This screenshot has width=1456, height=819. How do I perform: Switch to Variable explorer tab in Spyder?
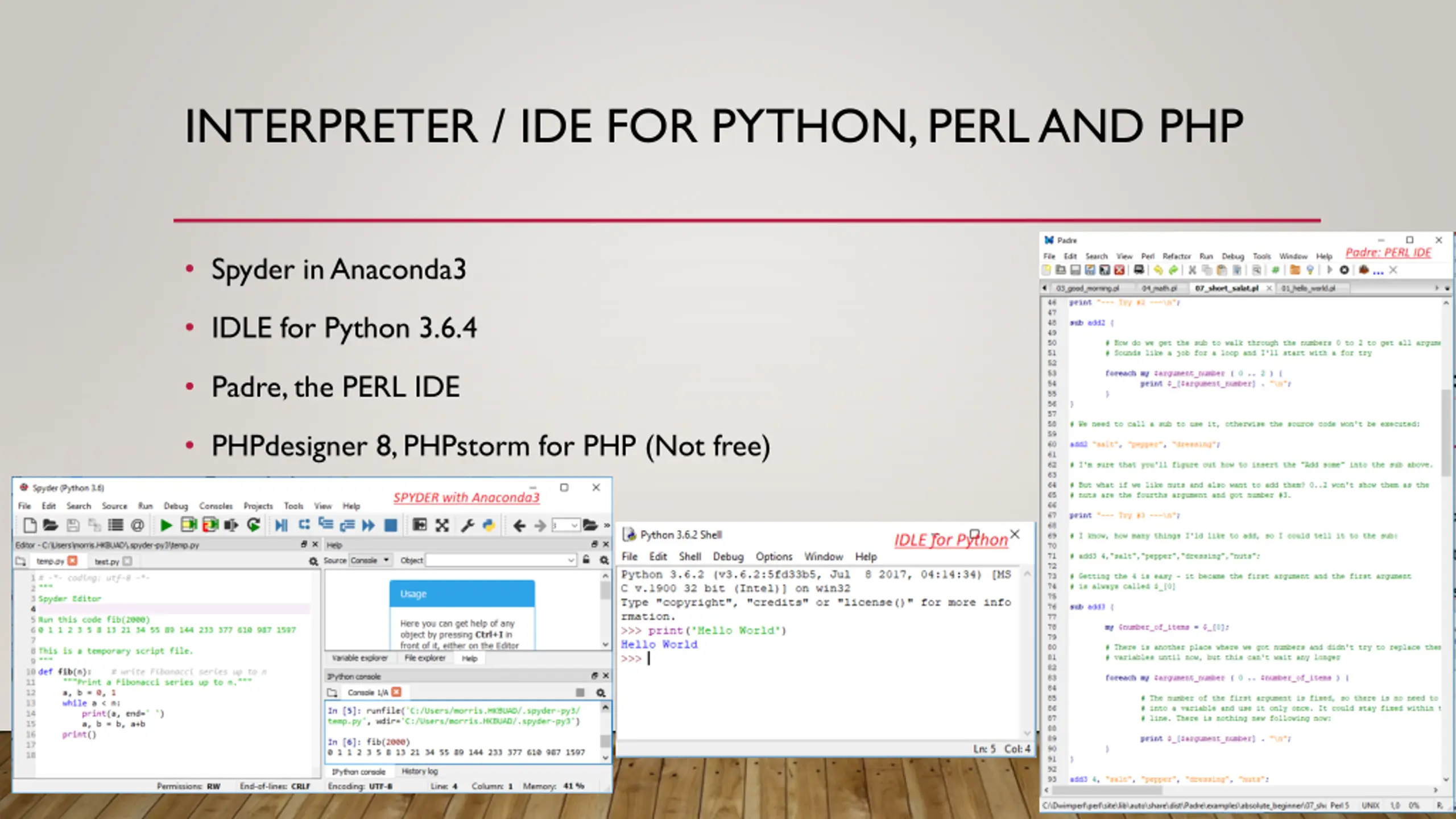tap(359, 658)
